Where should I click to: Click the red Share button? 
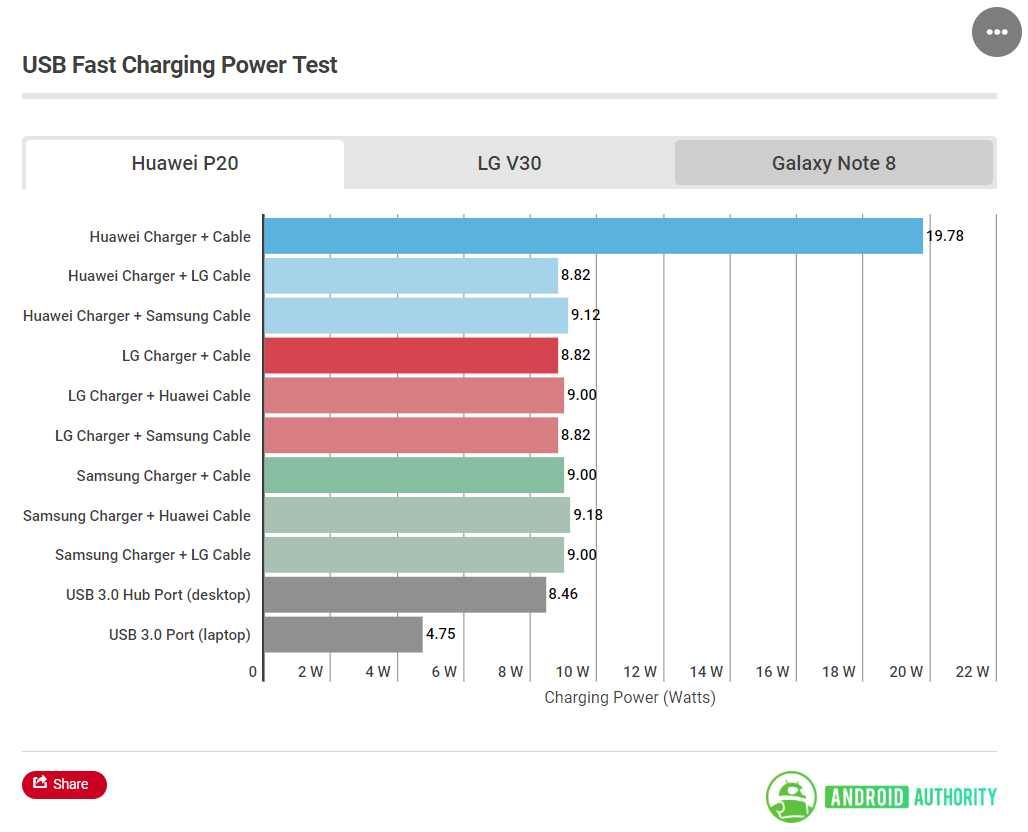pos(64,784)
